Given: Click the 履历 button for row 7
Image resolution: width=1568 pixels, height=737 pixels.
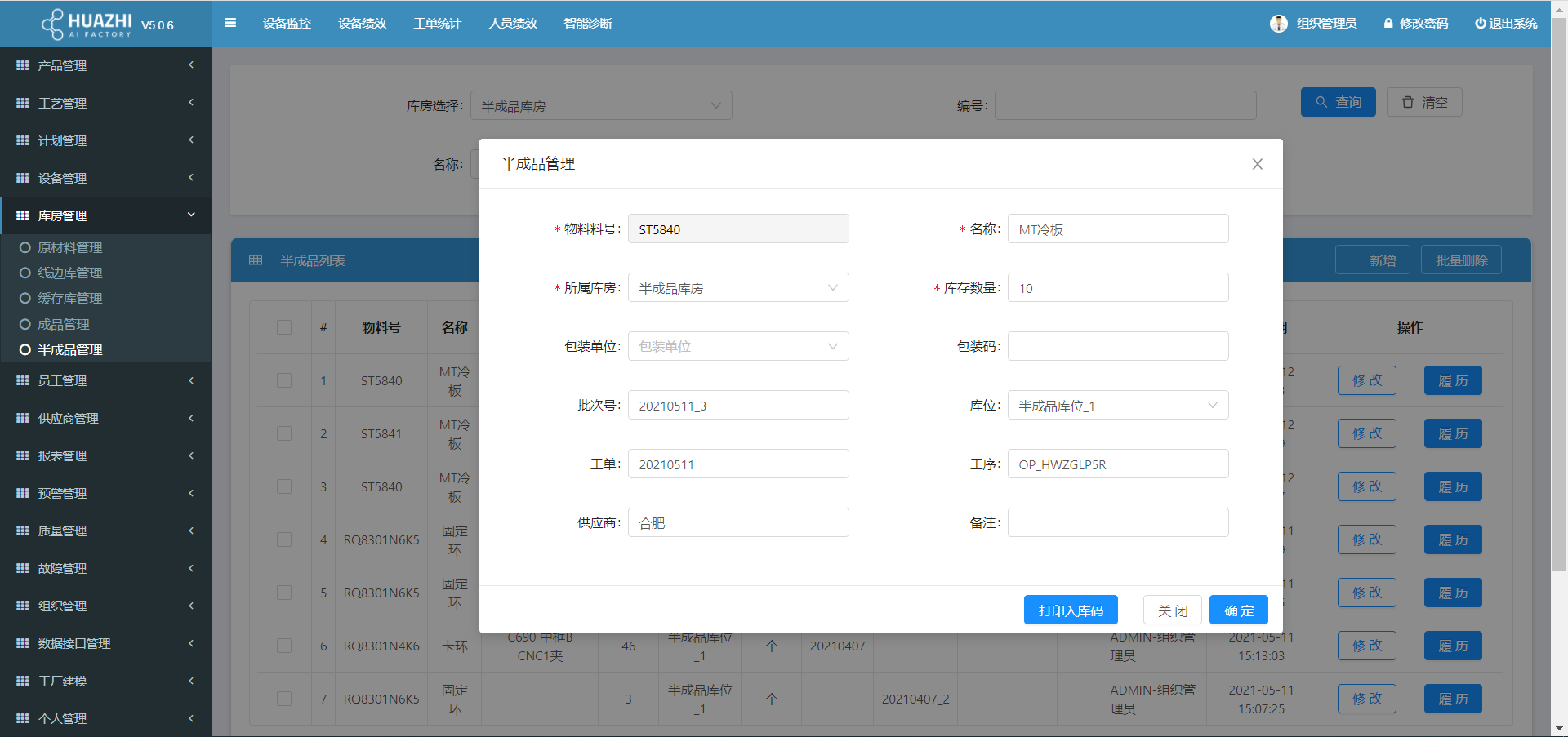Looking at the screenshot, I should coord(1453,699).
